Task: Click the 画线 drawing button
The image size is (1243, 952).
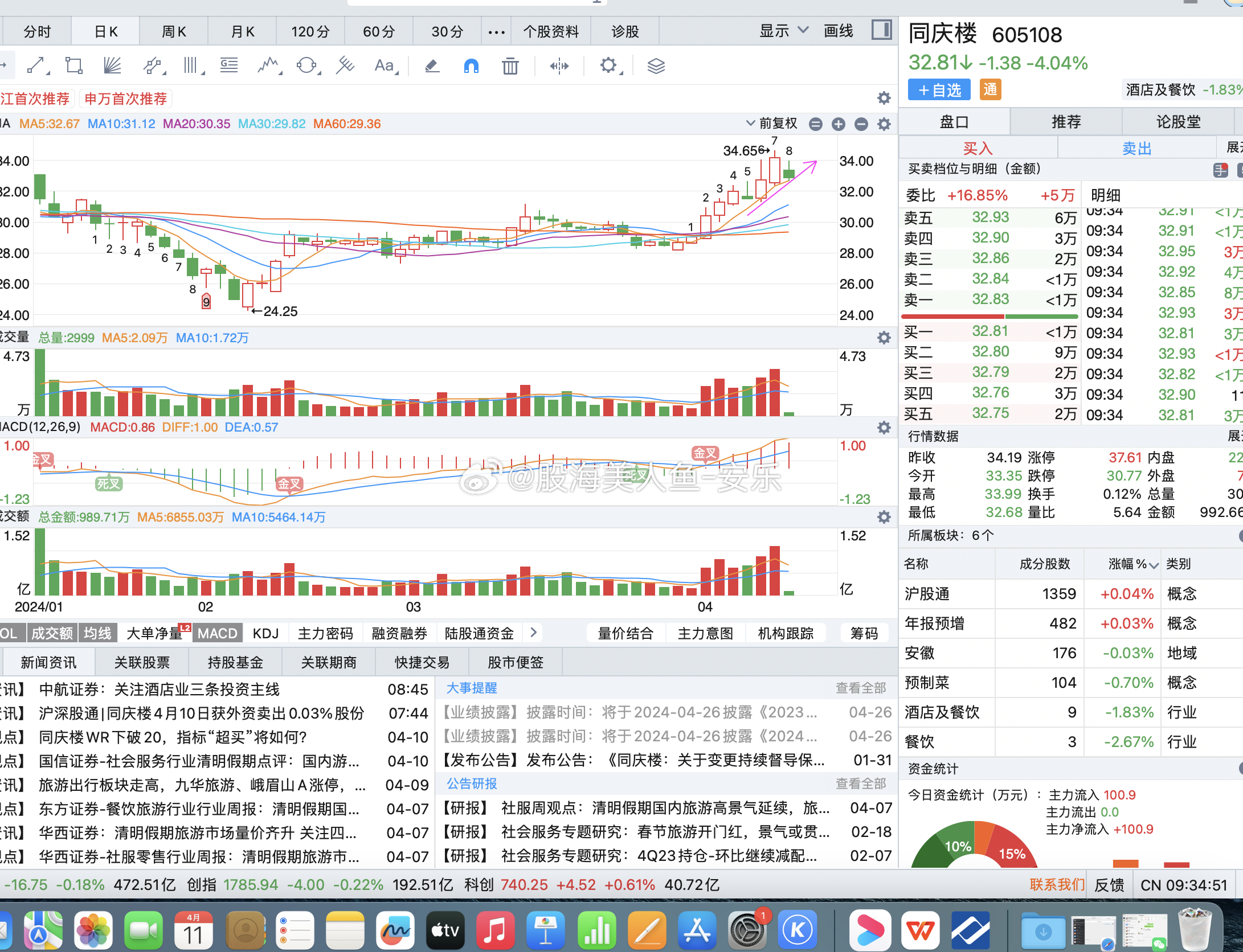Action: 839,31
